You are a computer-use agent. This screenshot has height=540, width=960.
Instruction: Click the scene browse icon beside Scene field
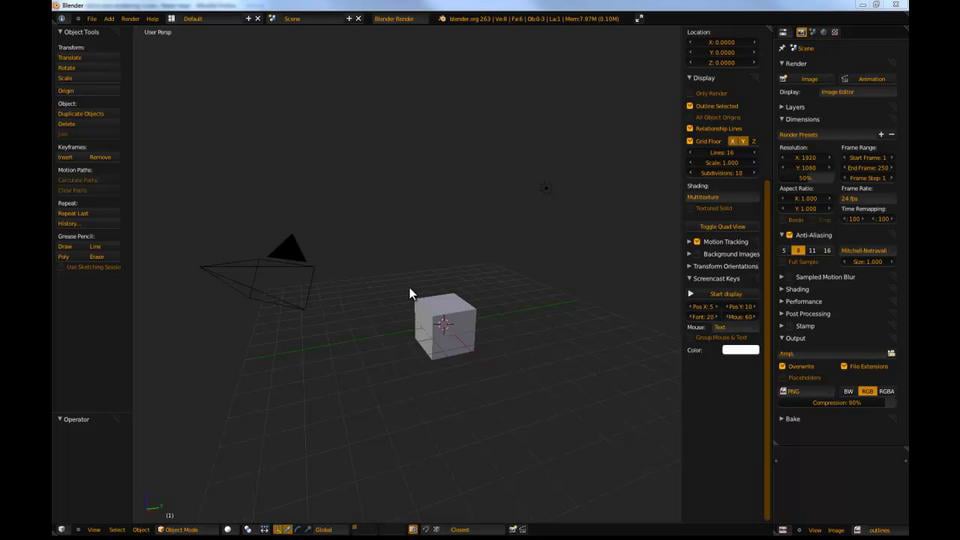(x=272, y=19)
